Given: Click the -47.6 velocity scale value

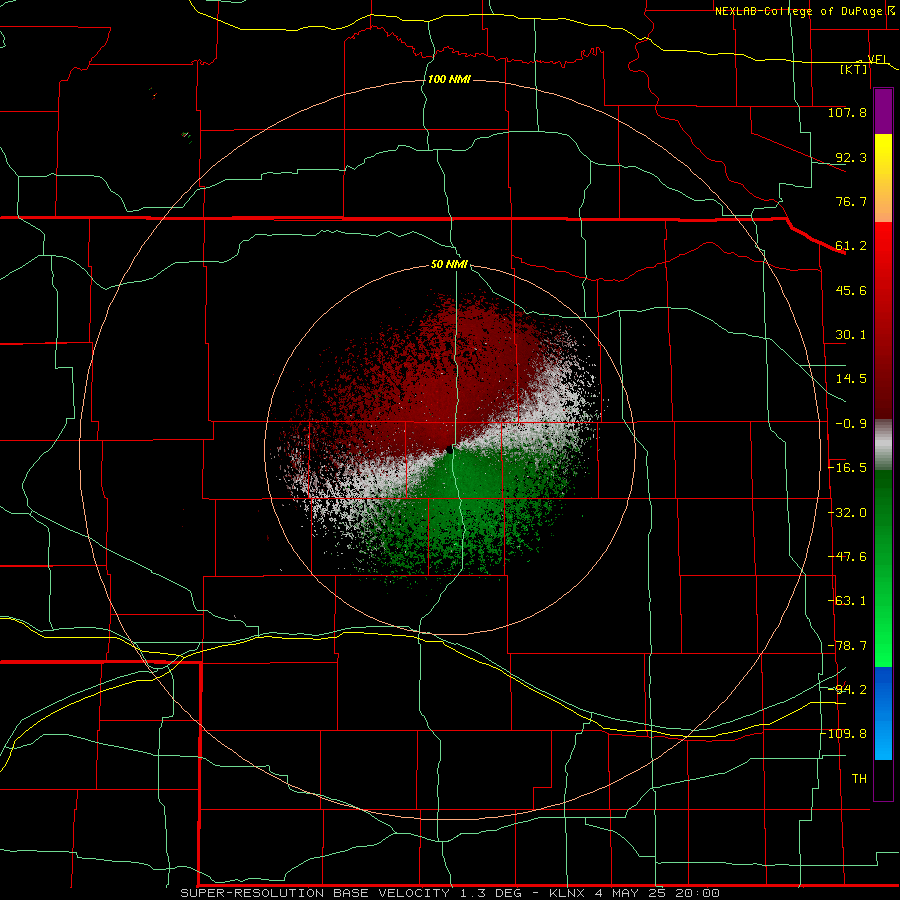Looking at the screenshot, I should 847,557.
